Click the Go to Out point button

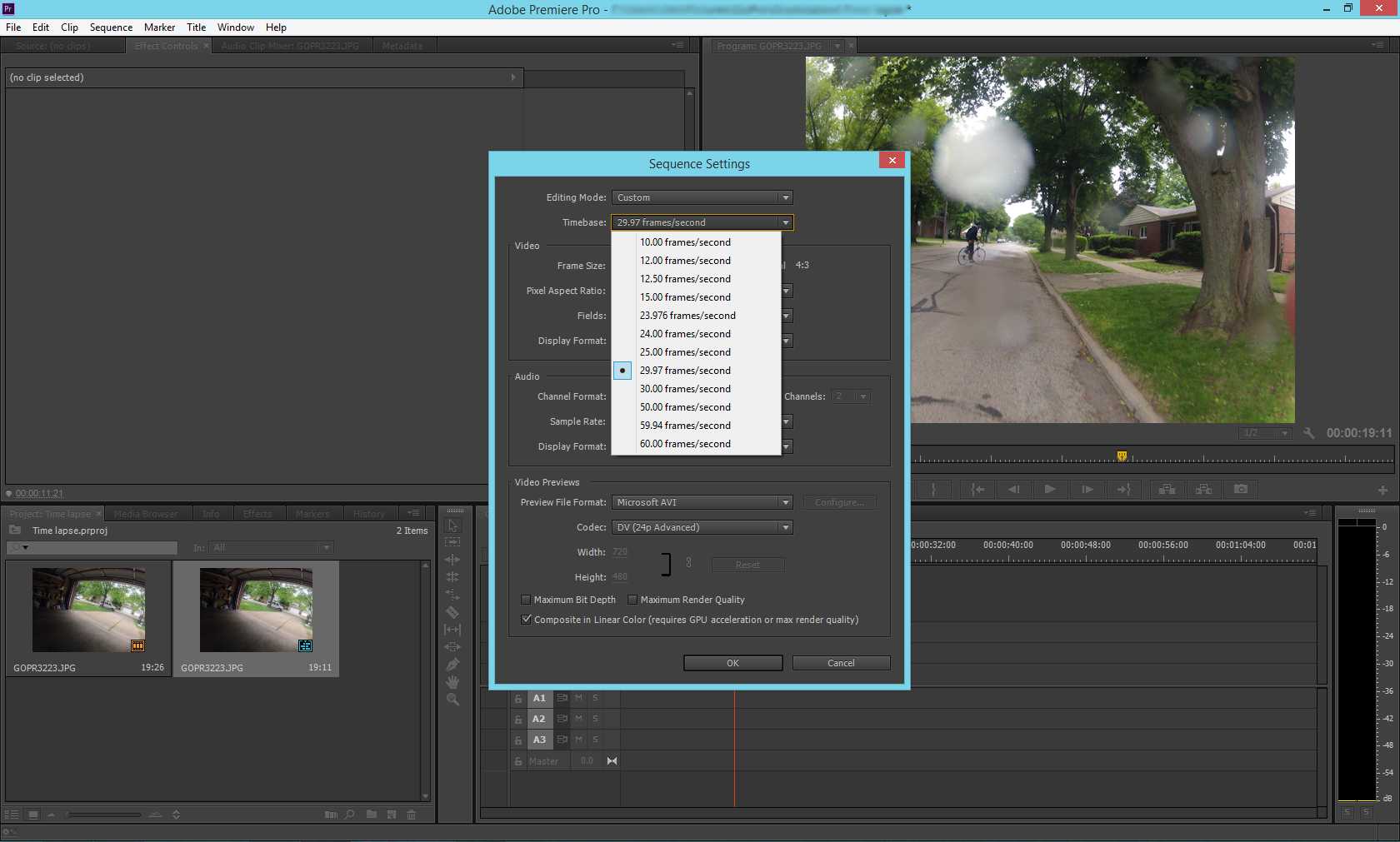[1123, 490]
